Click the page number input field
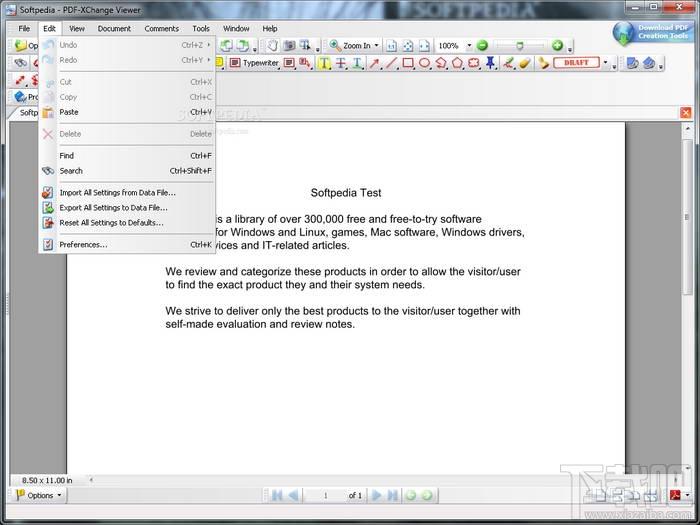700x525 pixels. (325, 495)
